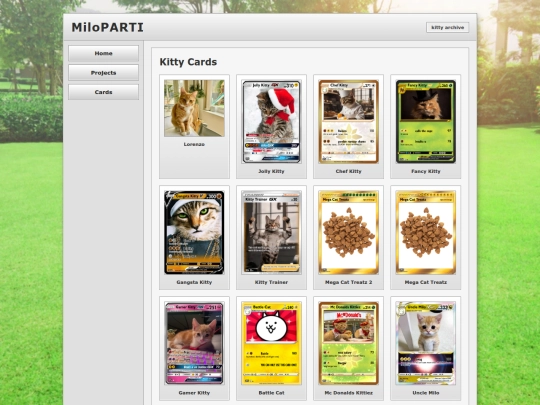540x405 pixels.
Task: Open the Gamer Kitty card image
Action: pyautogui.click(x=194, y=343)
